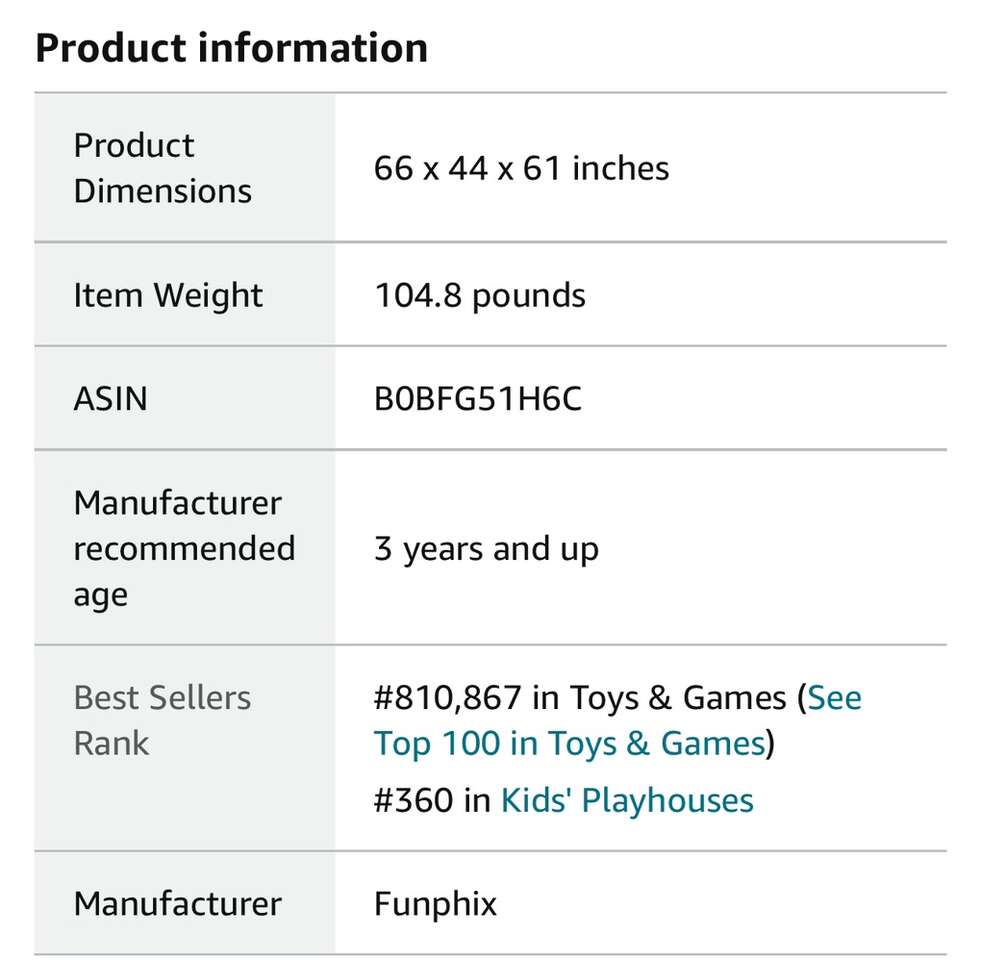981x960 pixels.
Task: Select the Item Weight label
Action: tap(168, 295)
